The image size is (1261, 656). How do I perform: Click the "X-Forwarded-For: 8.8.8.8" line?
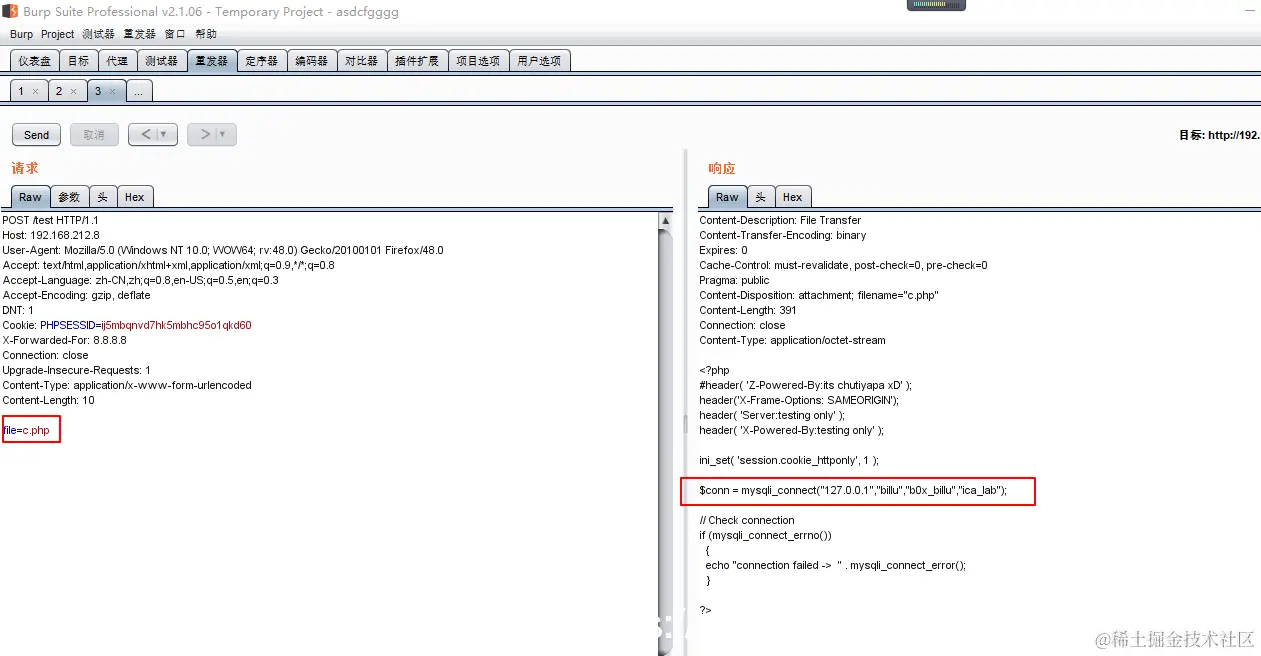click(x=65, y=340)
